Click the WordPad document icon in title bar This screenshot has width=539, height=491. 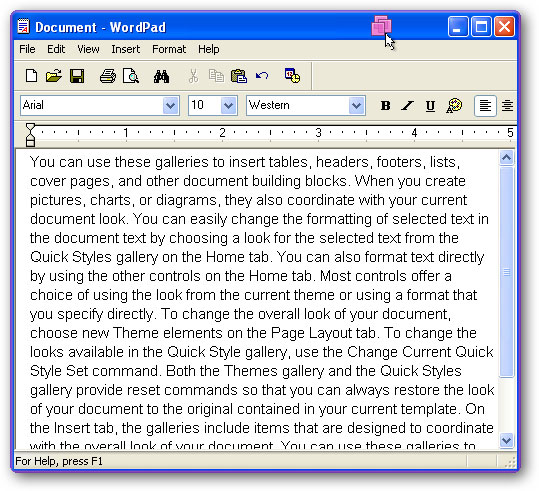point(23,26)
